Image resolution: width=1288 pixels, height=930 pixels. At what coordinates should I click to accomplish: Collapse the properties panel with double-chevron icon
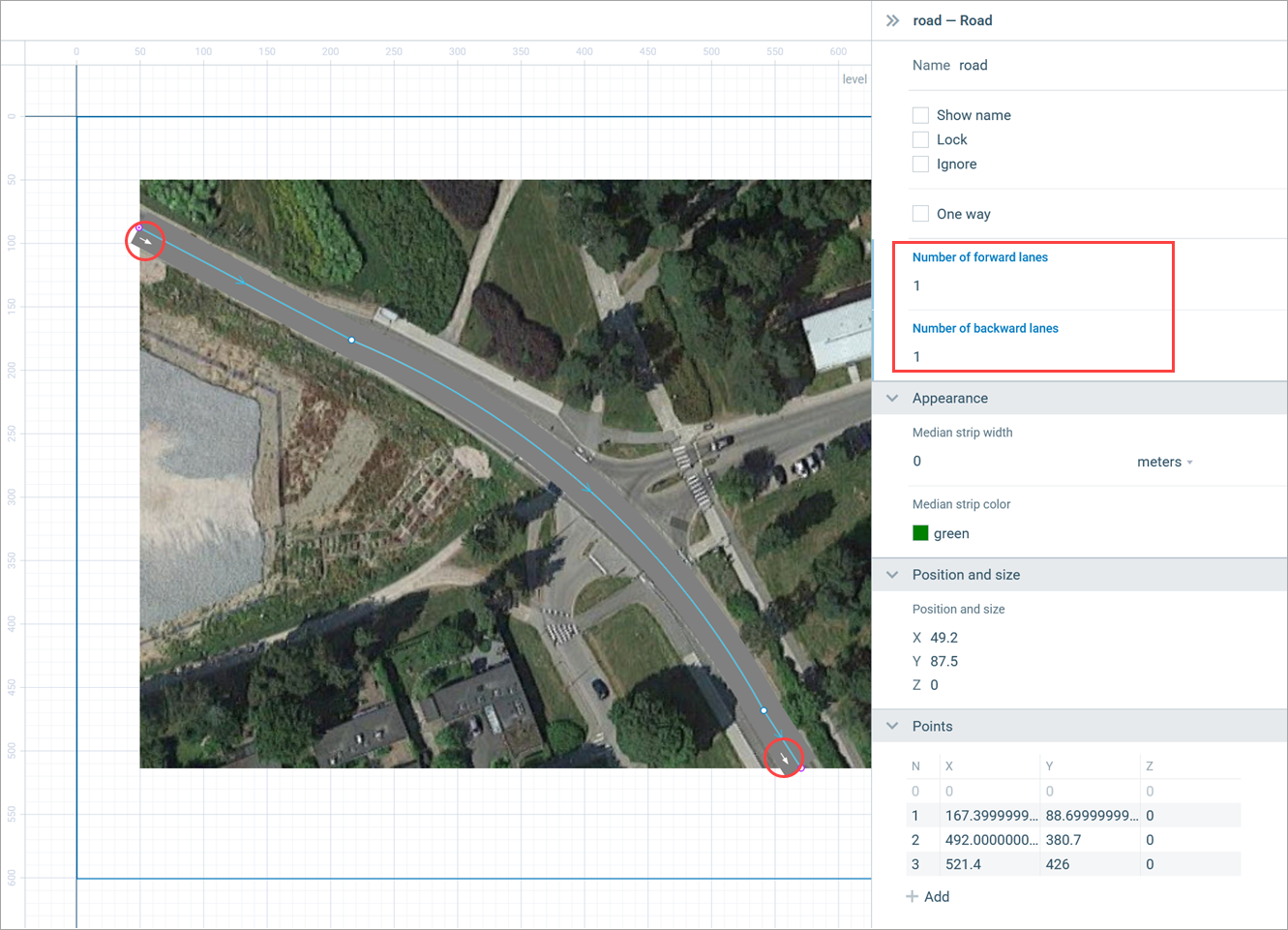coord(892,20)
